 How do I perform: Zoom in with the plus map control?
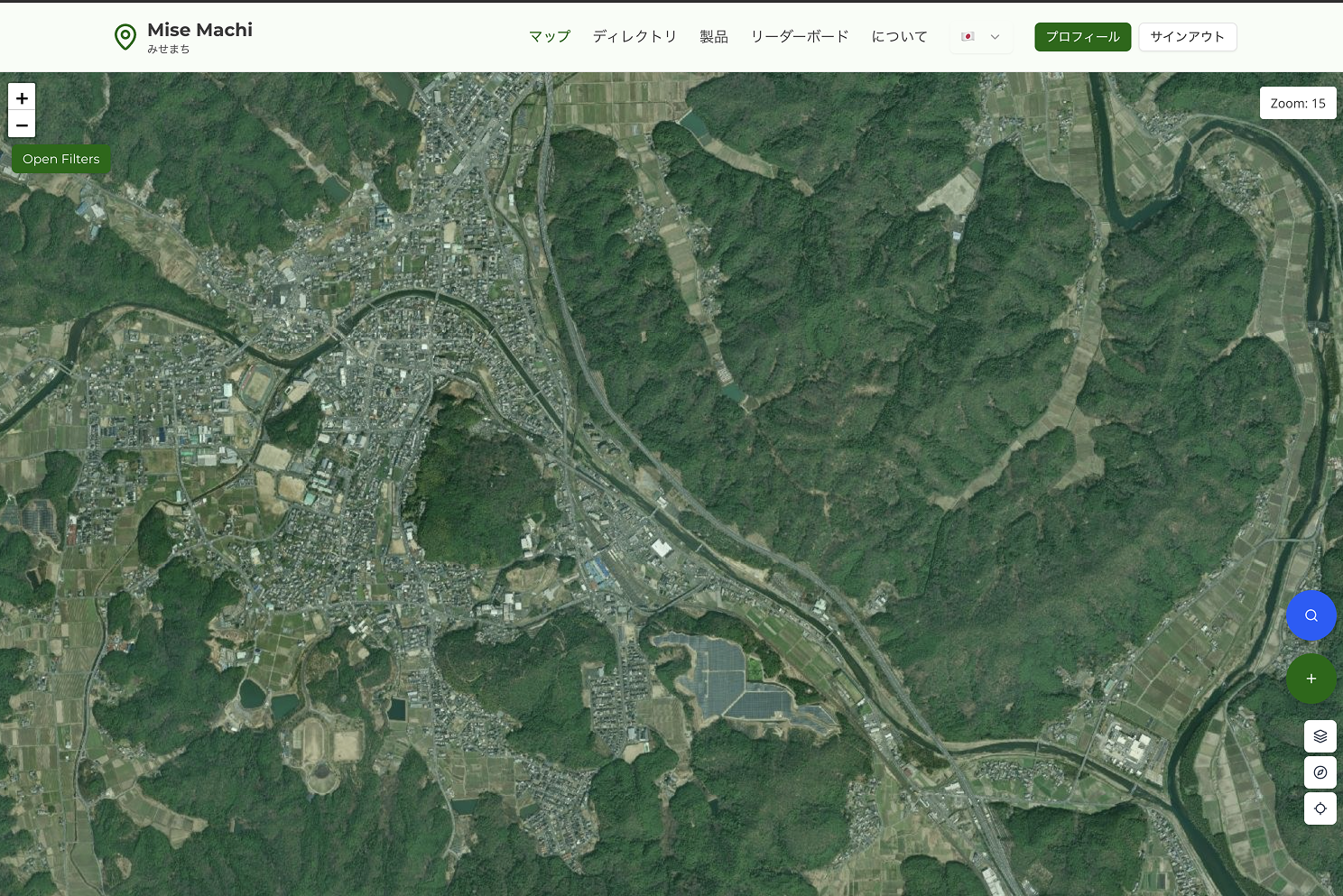click(22, 97)
